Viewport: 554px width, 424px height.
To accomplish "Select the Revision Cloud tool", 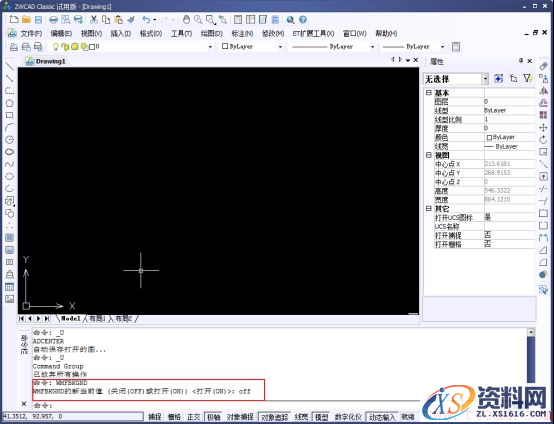I will (10, 152).
